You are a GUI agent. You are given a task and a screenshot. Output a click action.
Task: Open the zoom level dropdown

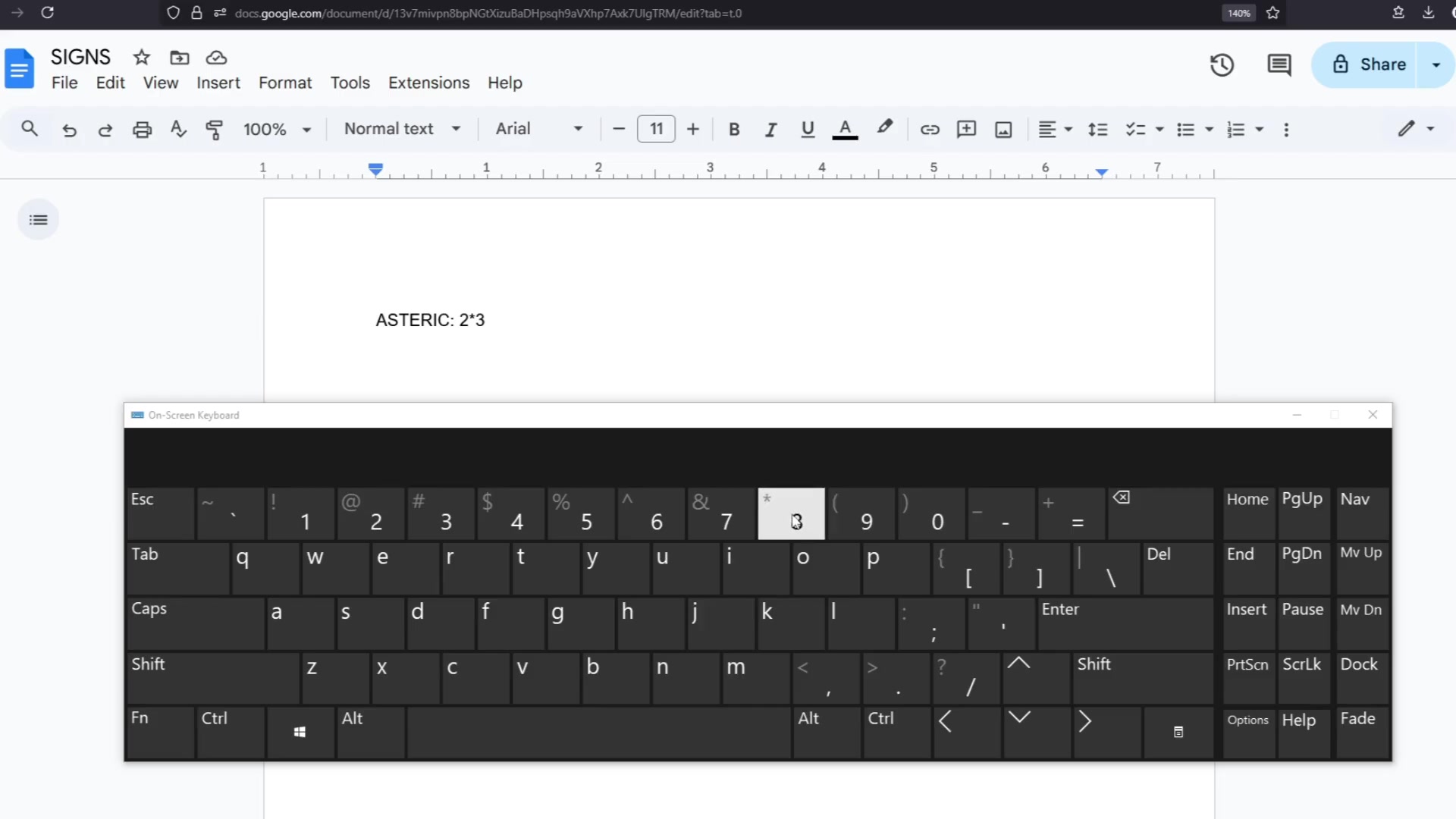tap(276, 129)
